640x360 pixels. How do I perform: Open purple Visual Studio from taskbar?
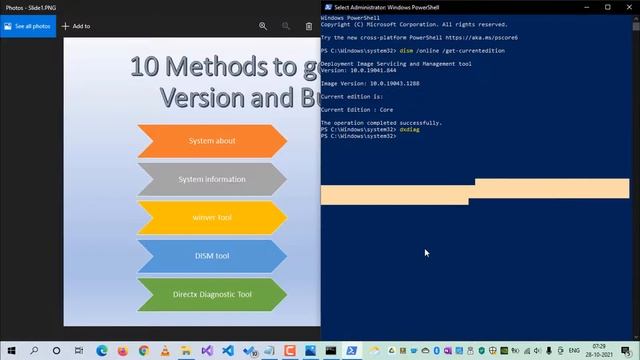207,351
